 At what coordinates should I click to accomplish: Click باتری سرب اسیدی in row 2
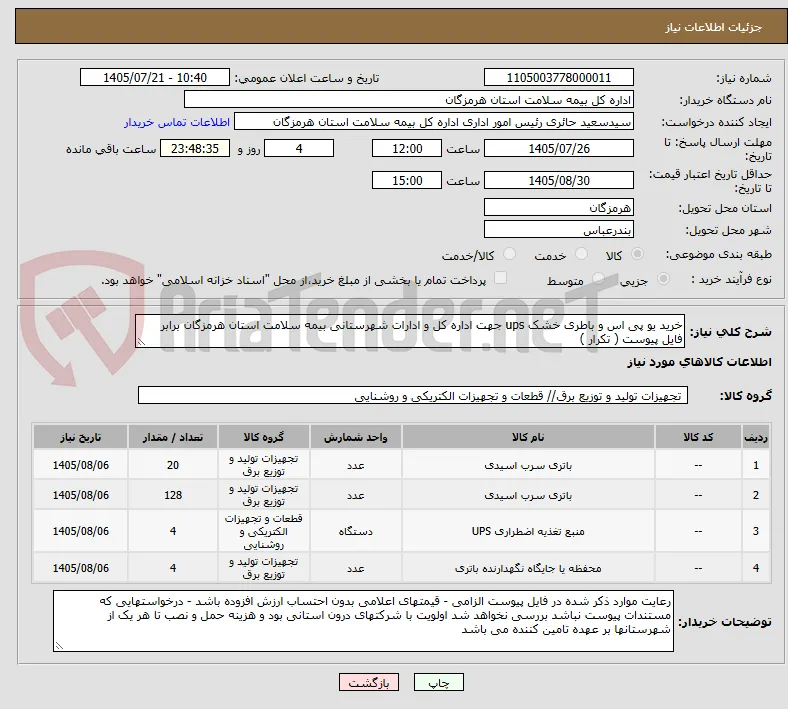(x=528, y=495)
